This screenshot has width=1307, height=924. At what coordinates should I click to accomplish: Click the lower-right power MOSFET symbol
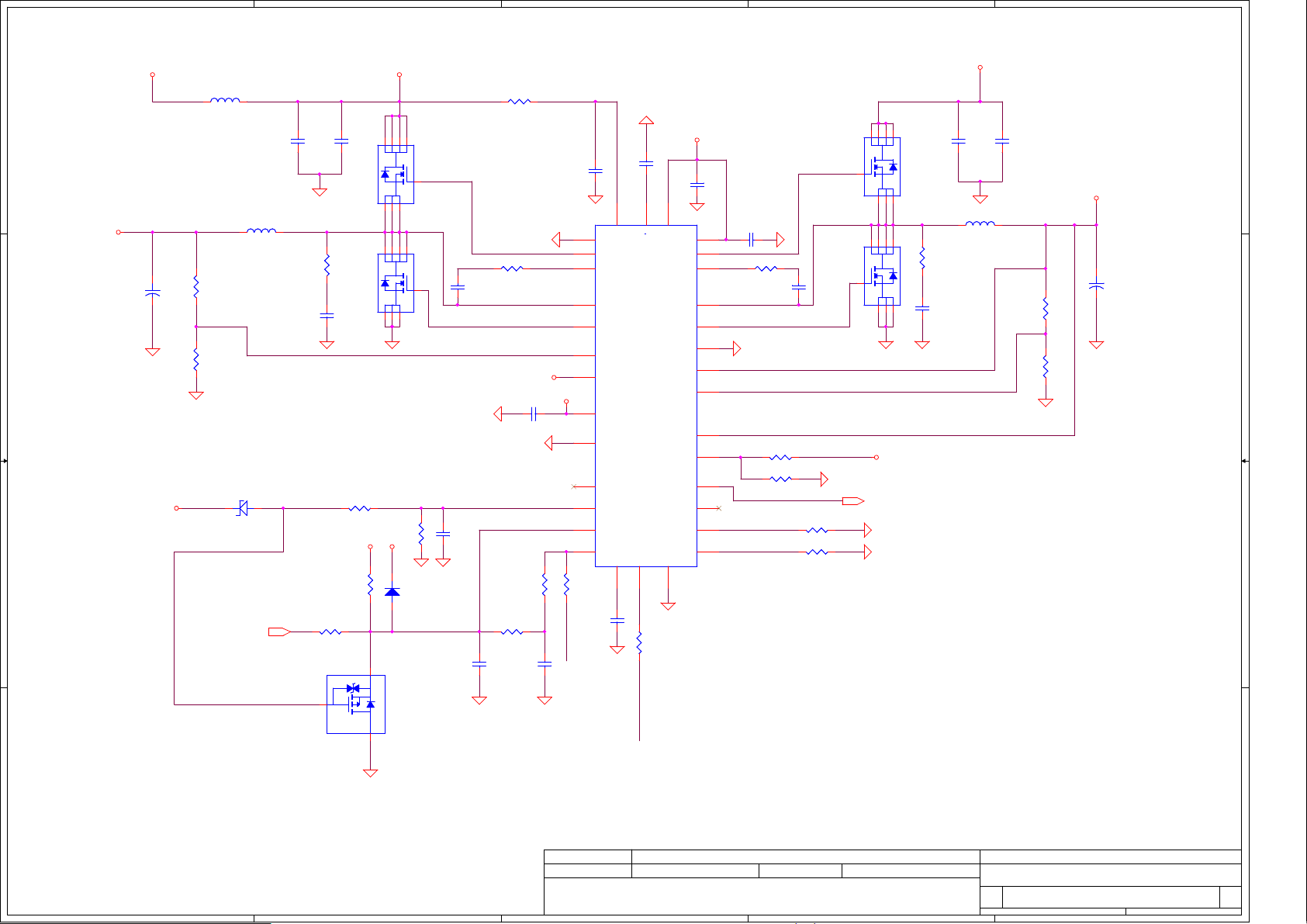coord(882,275)
